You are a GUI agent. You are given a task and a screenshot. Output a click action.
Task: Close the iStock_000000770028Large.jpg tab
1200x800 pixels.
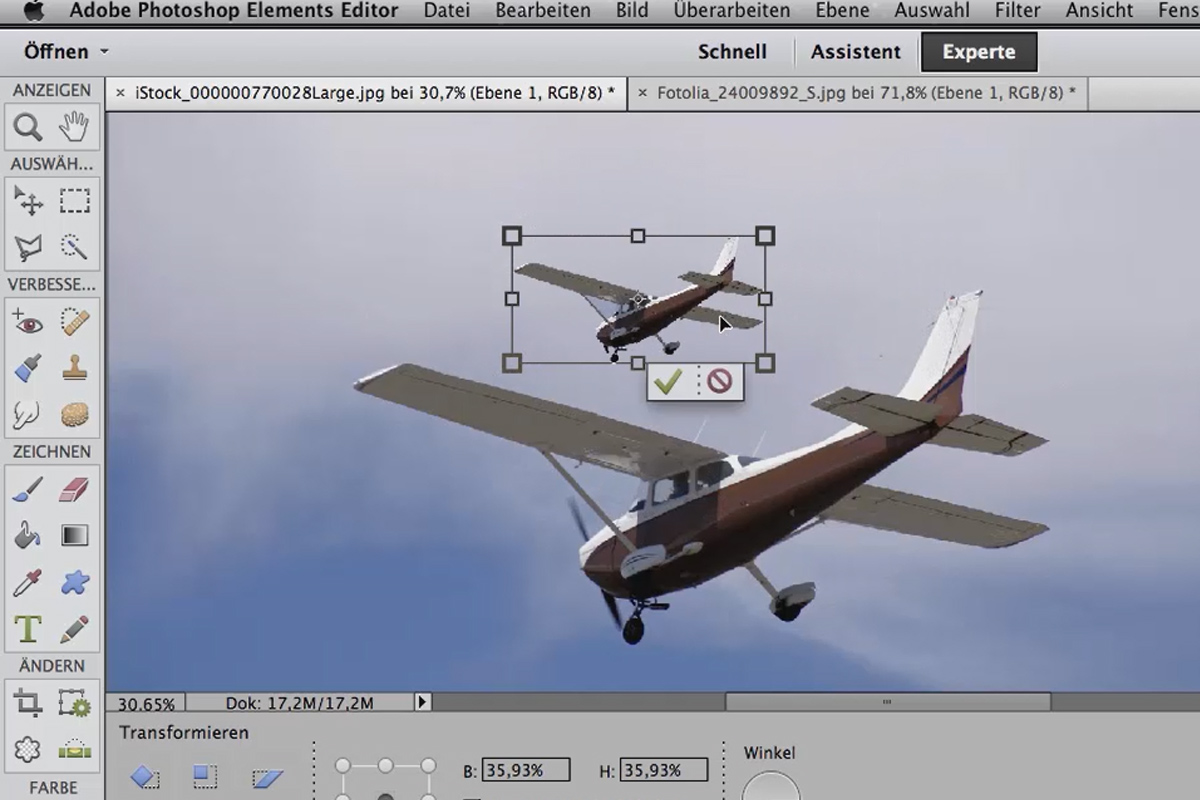pos(119,93)
